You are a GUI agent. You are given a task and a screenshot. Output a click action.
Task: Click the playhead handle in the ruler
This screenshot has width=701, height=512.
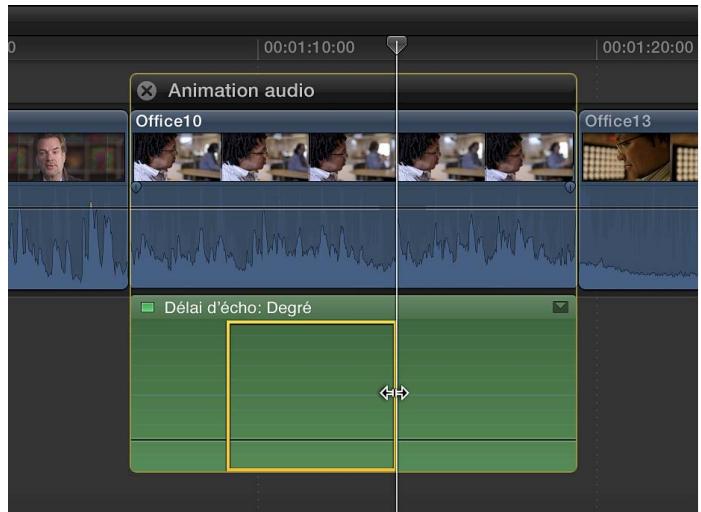397,45
